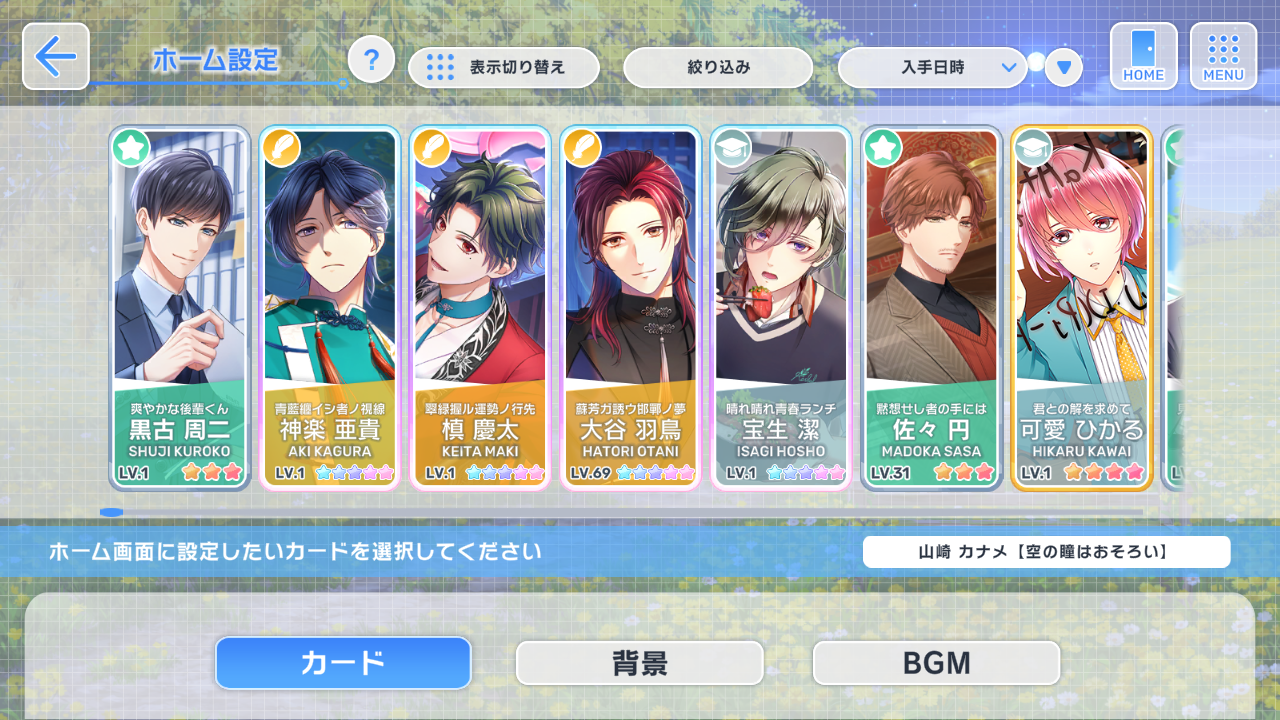
Task: Switch to the 背景 tab
Action: [x=640, y=663]
